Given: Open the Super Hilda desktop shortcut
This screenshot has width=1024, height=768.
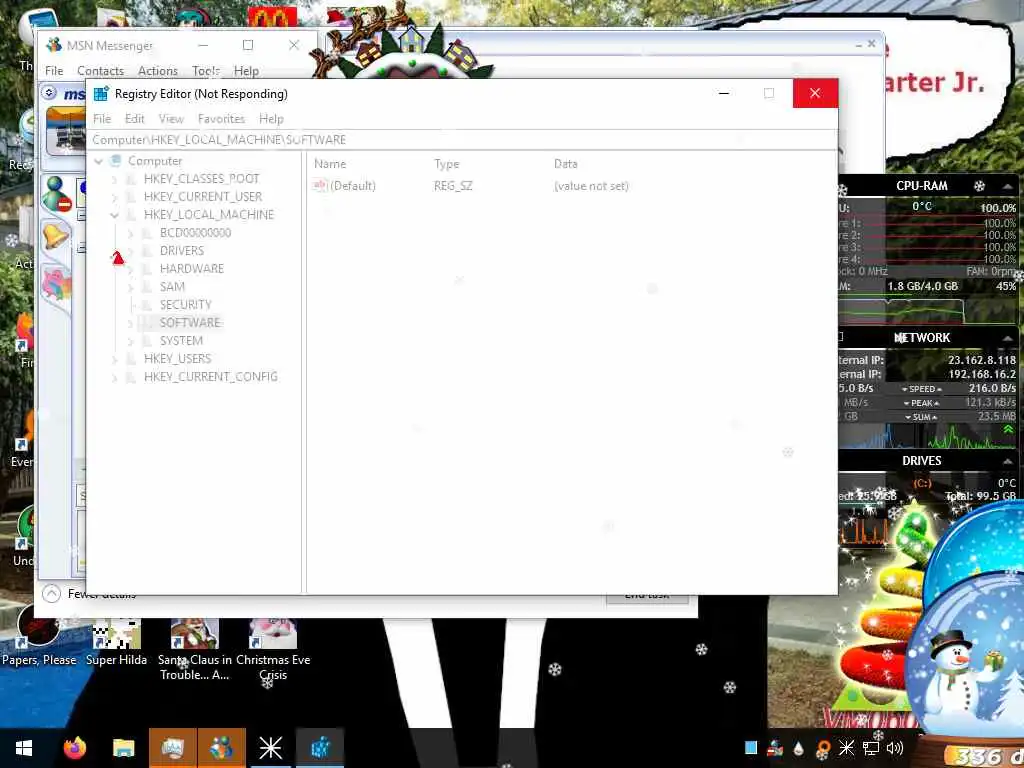Looking at the screenshot, I should pyautogui.click(x=116, y=642).
